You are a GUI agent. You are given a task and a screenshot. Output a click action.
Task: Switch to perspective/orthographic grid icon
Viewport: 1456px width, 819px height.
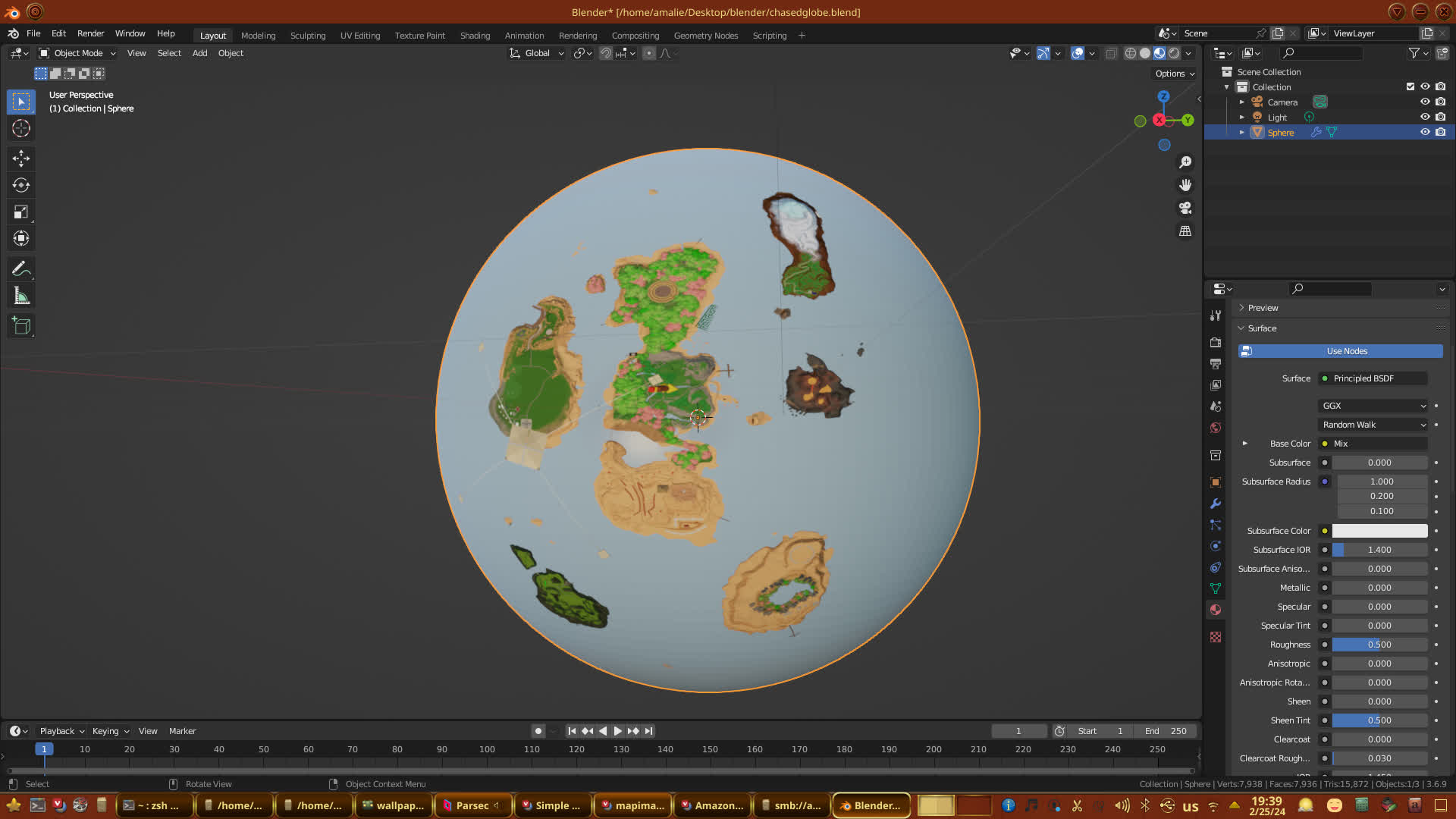1185,231
